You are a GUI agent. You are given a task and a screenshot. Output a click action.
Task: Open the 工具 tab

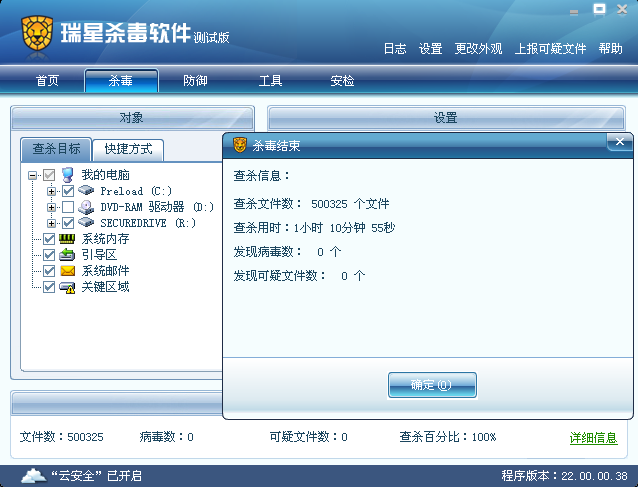point(270,81)
